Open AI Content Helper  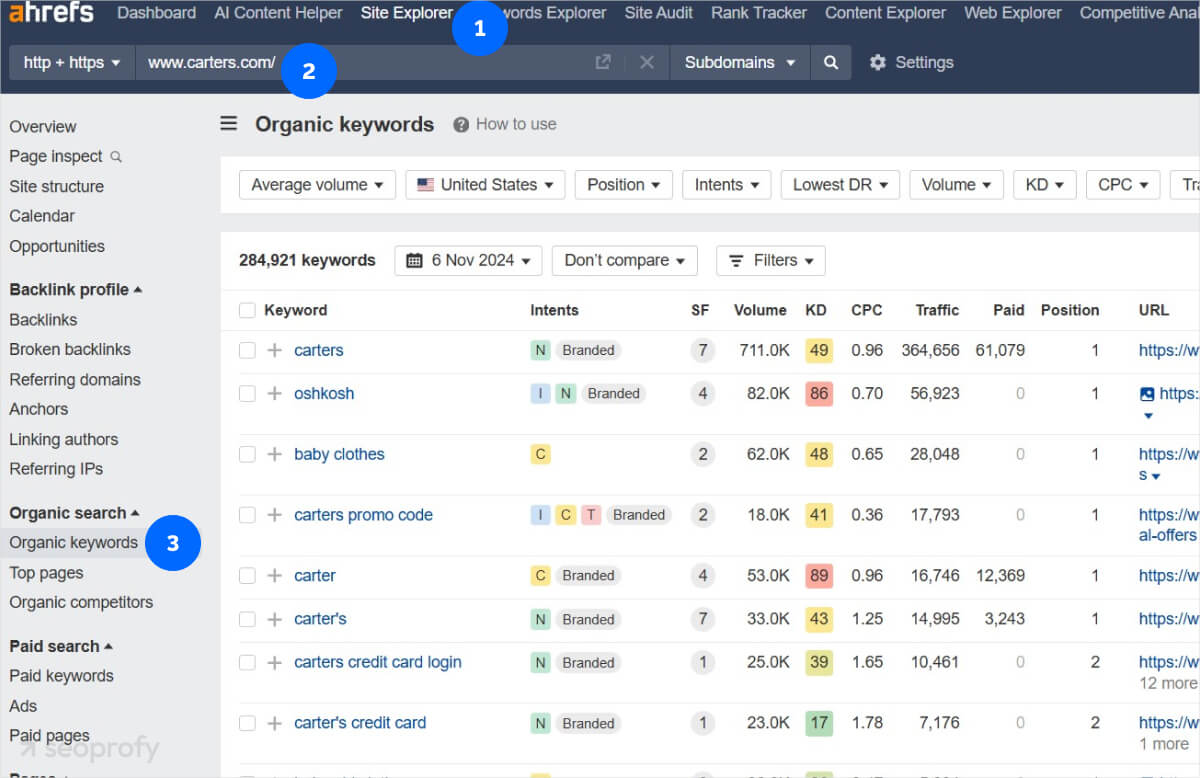(x=278, y=13)
